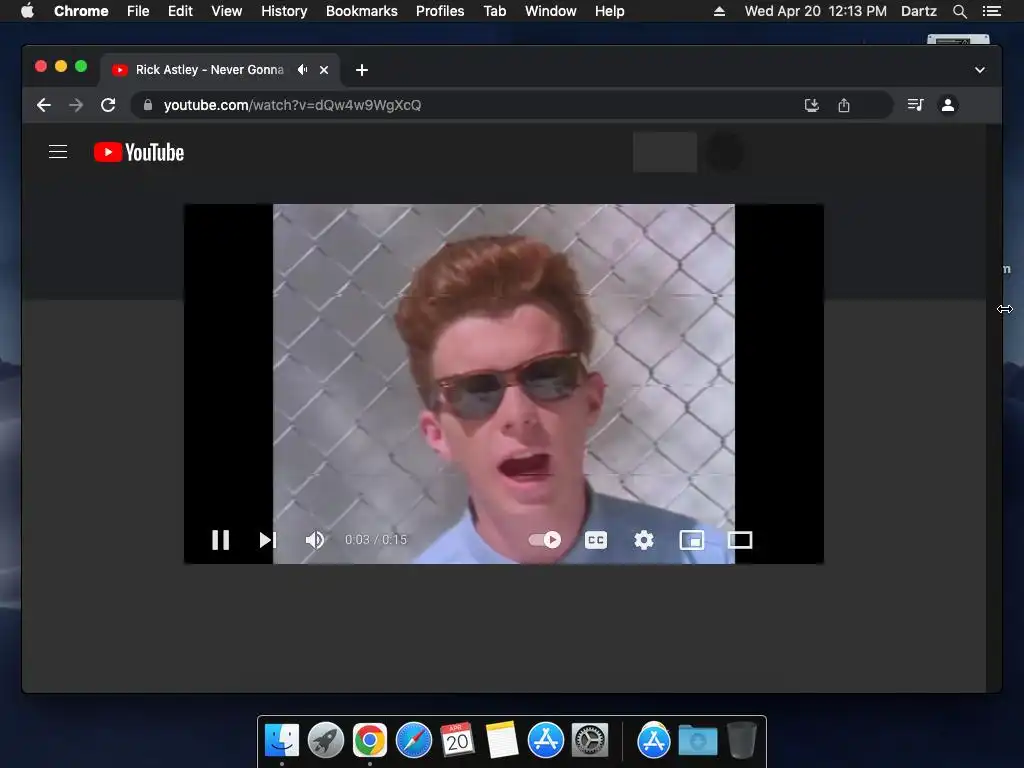The width and height of the screenshot is (1024, 768).
Task: Click the eject icon in the menu bar
Action: point(719,11)
